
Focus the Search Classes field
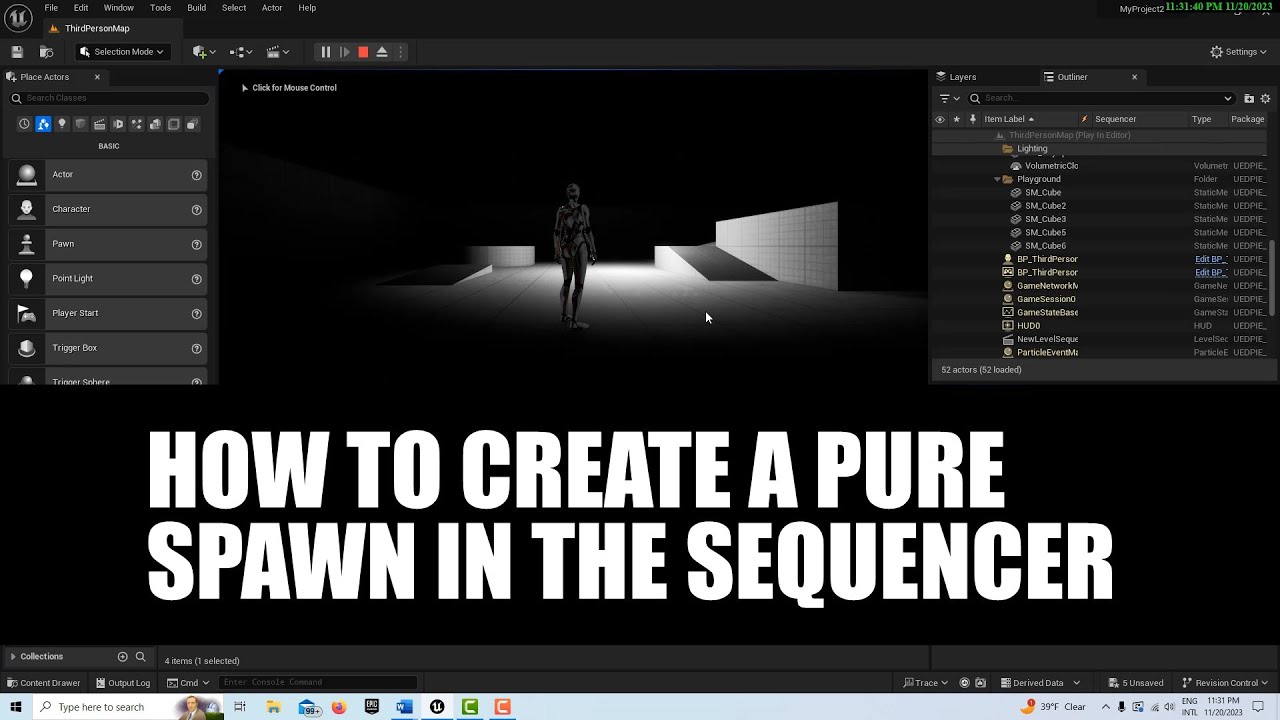click(108, 98)
